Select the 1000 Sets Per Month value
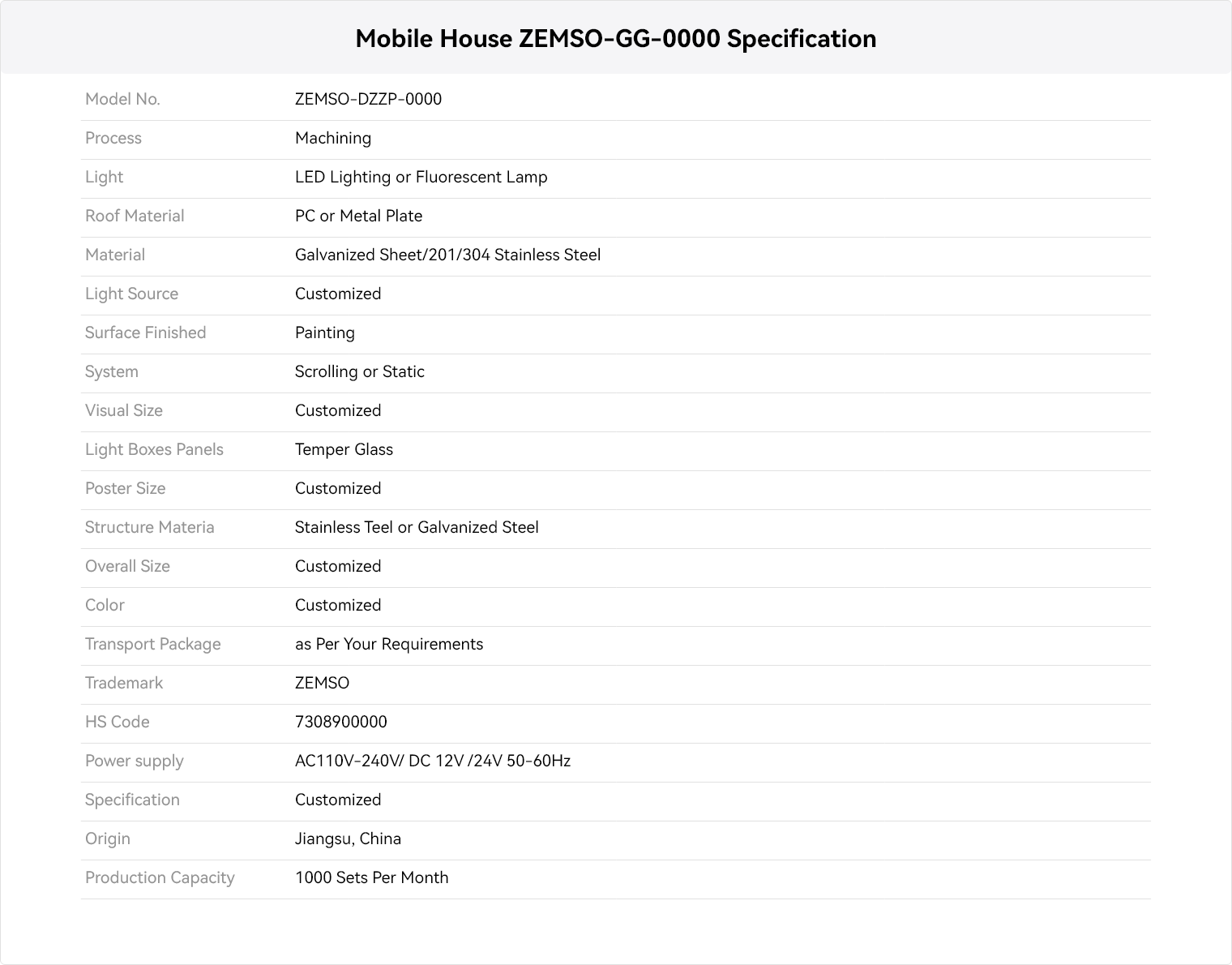Image resolution: width=1232 pixels, height=965 pixels. click(371, 877)
